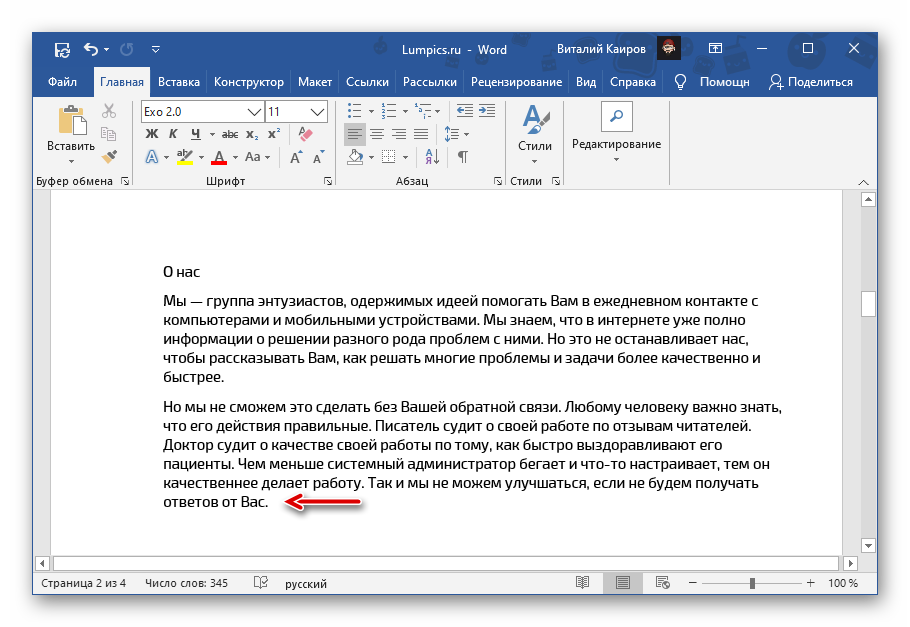
Task: Switch to the Рецензирование tab
Action: point(516,82)
